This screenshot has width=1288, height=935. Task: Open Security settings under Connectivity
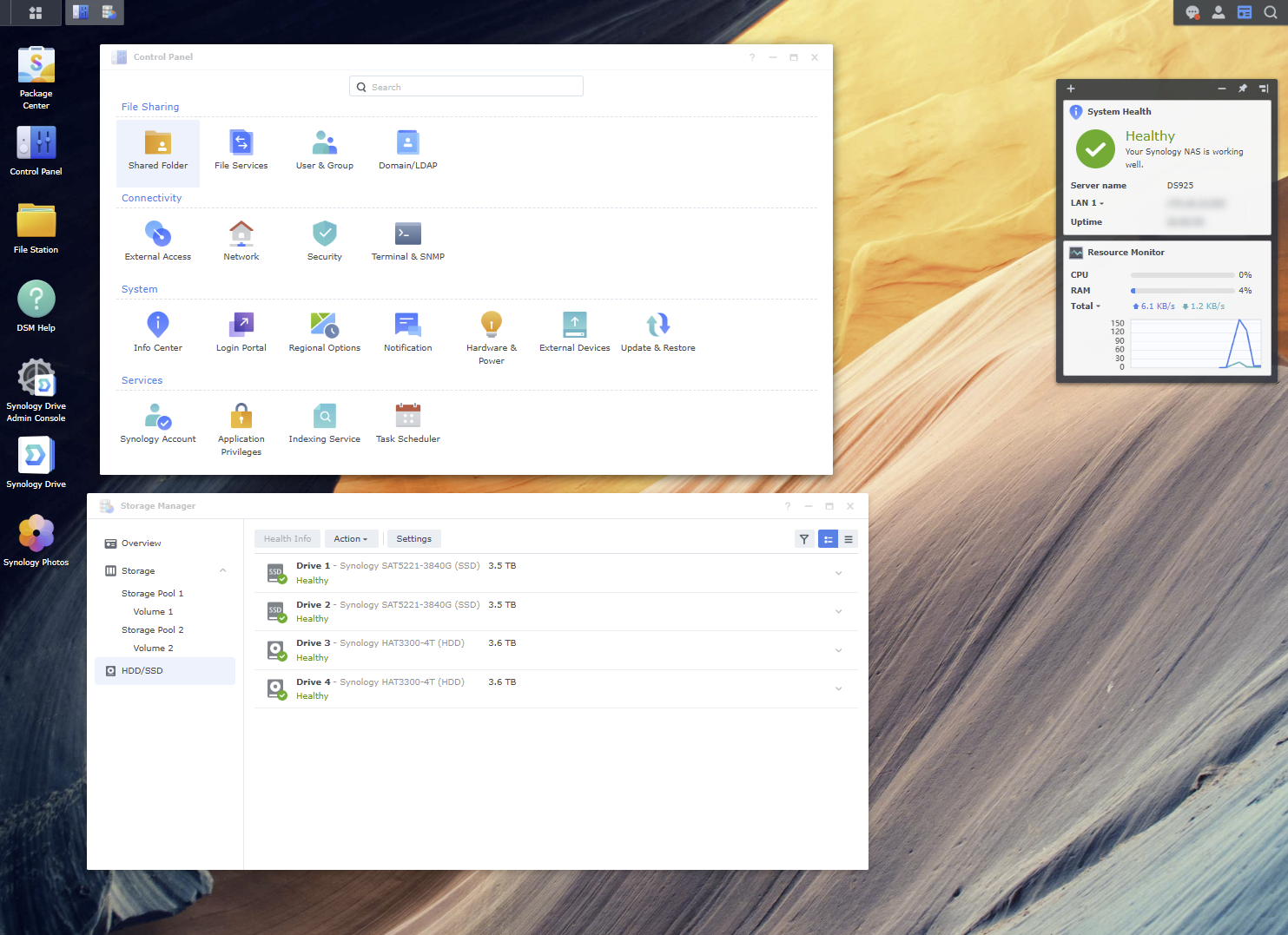pos(324,242)
